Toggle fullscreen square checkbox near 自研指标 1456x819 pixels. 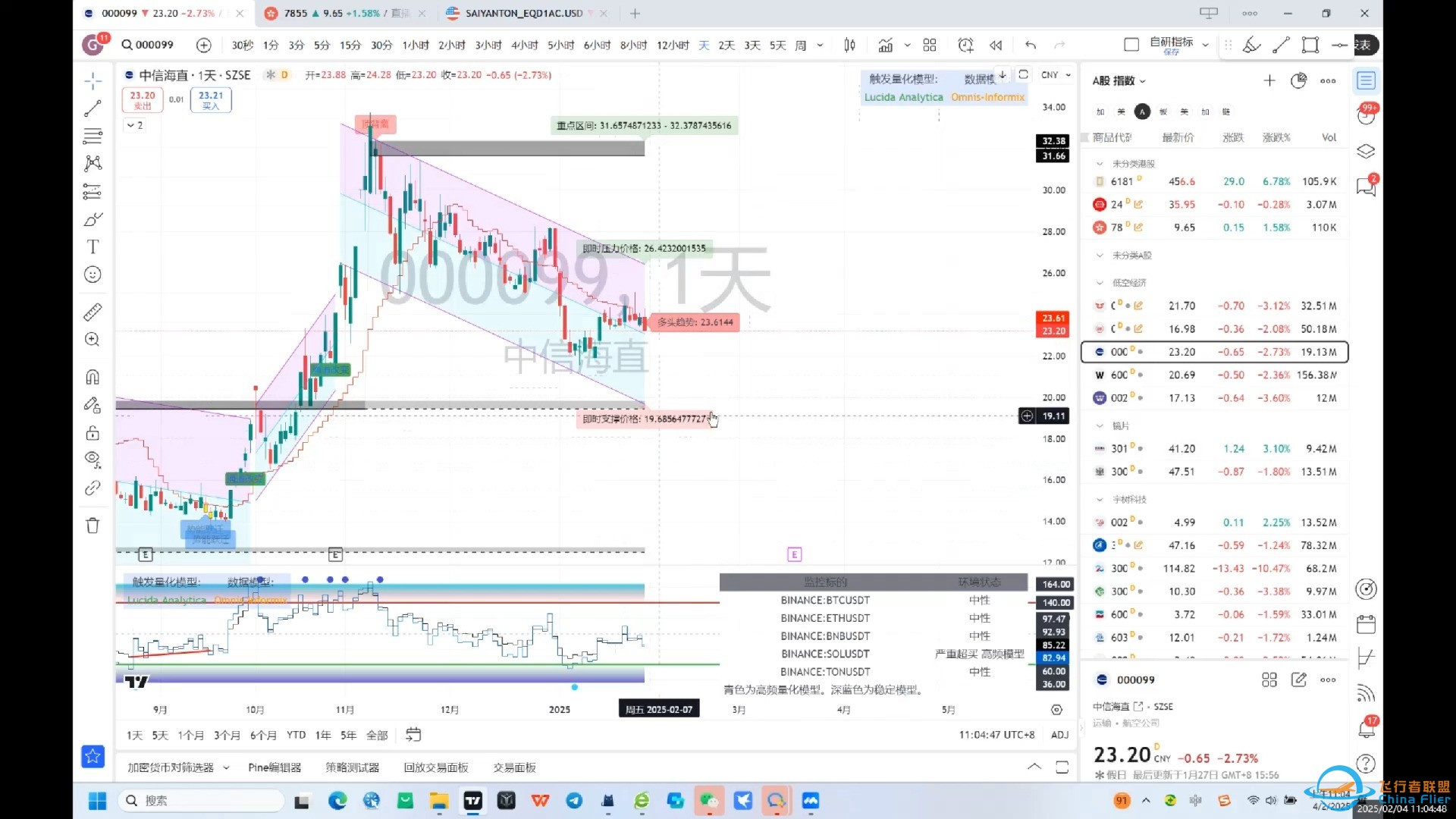1131,45
